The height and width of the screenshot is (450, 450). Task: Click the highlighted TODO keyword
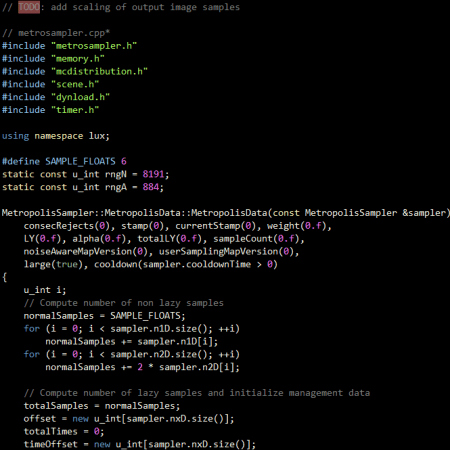tap(29, 7)
